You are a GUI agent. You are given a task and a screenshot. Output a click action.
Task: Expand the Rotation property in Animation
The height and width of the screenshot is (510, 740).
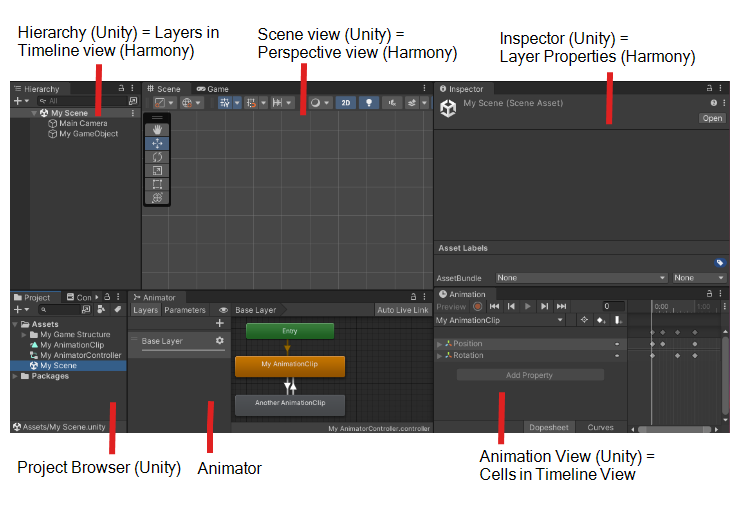[x=440, y=356]
